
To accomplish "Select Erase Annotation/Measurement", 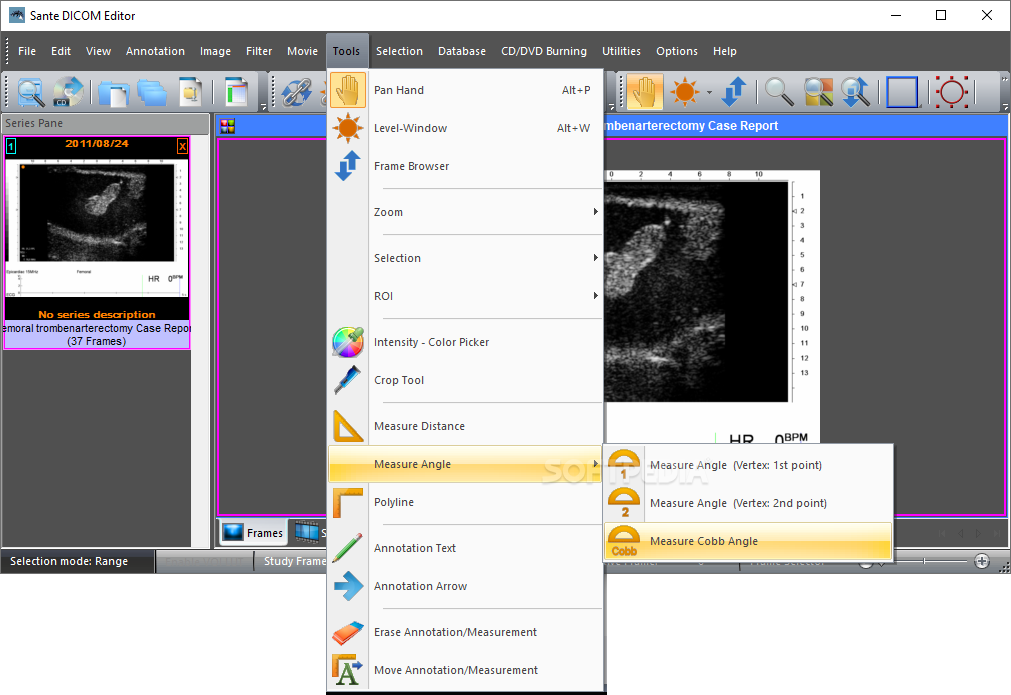I will tap(466, 632).
